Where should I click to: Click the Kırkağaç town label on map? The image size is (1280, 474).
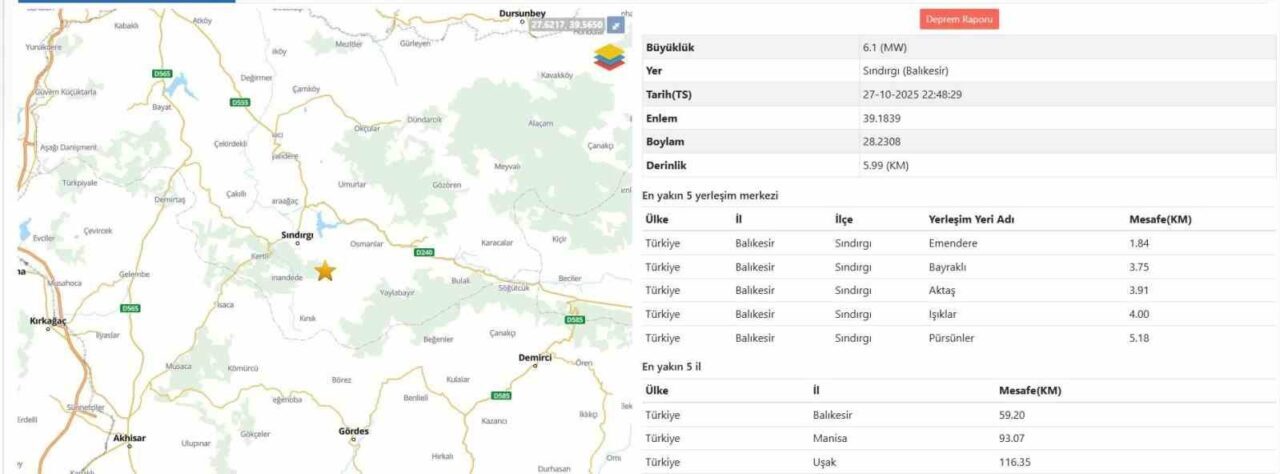point(48,321)
